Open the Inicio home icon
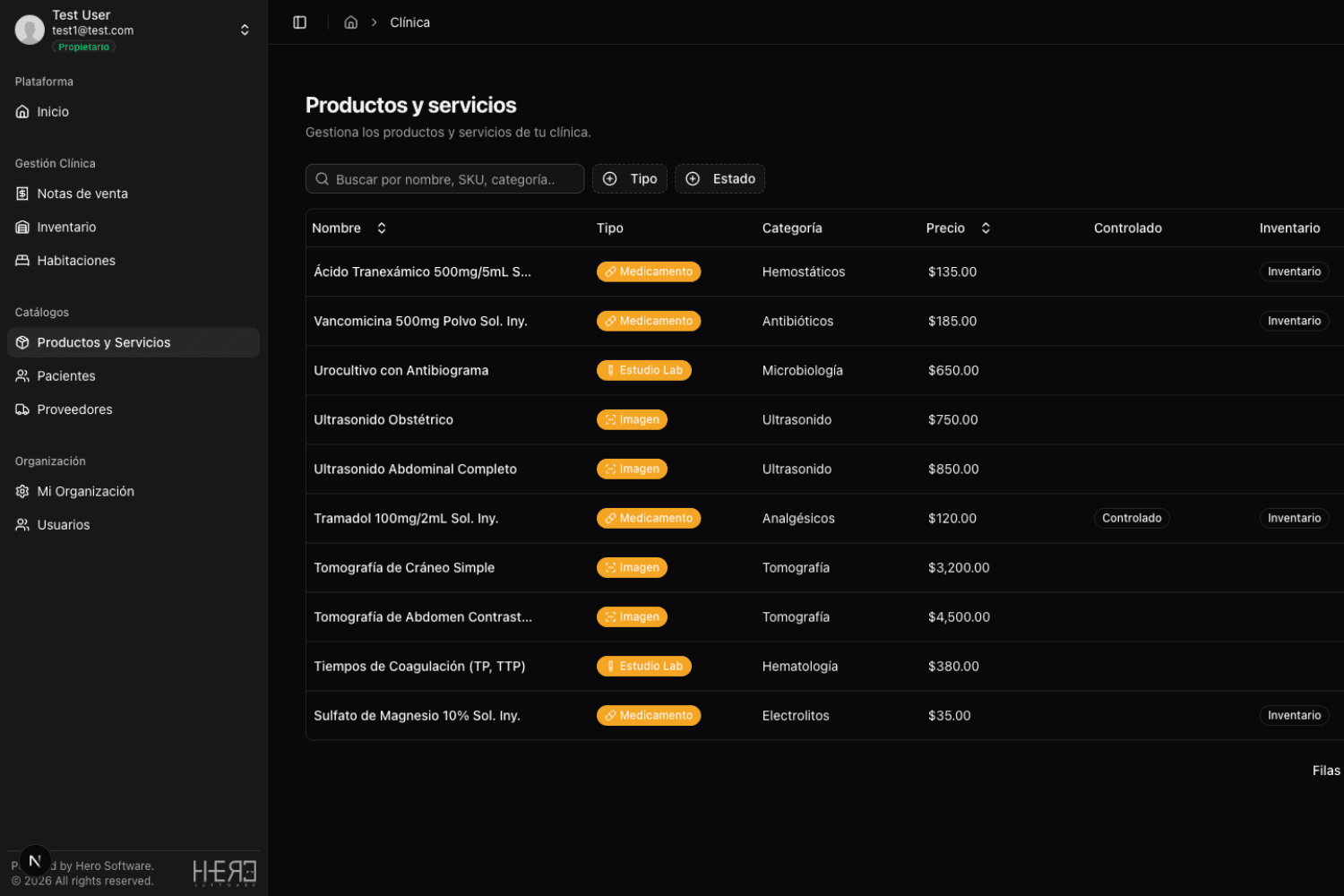Viewport: 1344px width, 896px height. [22, 111]
